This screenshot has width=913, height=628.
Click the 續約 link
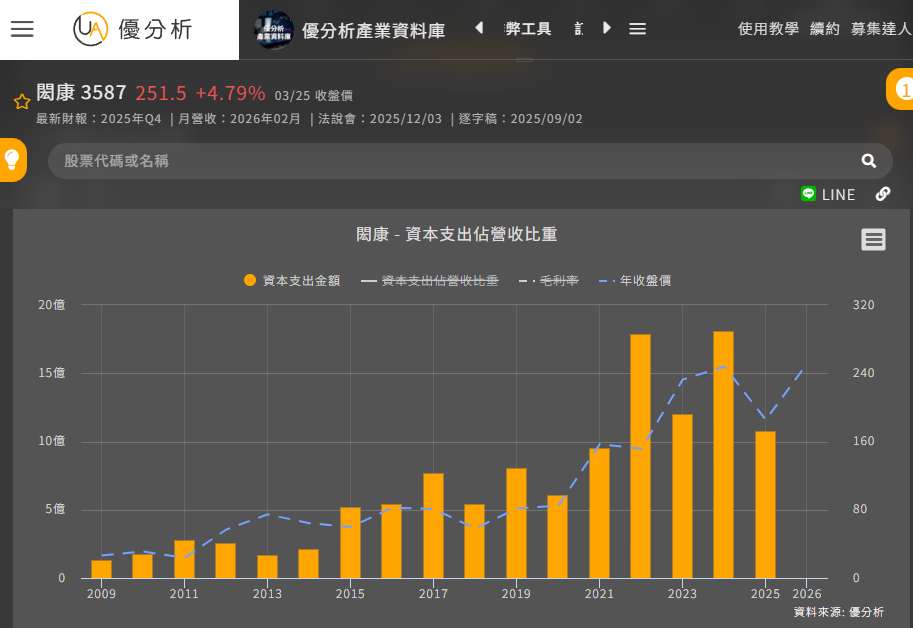824,29
